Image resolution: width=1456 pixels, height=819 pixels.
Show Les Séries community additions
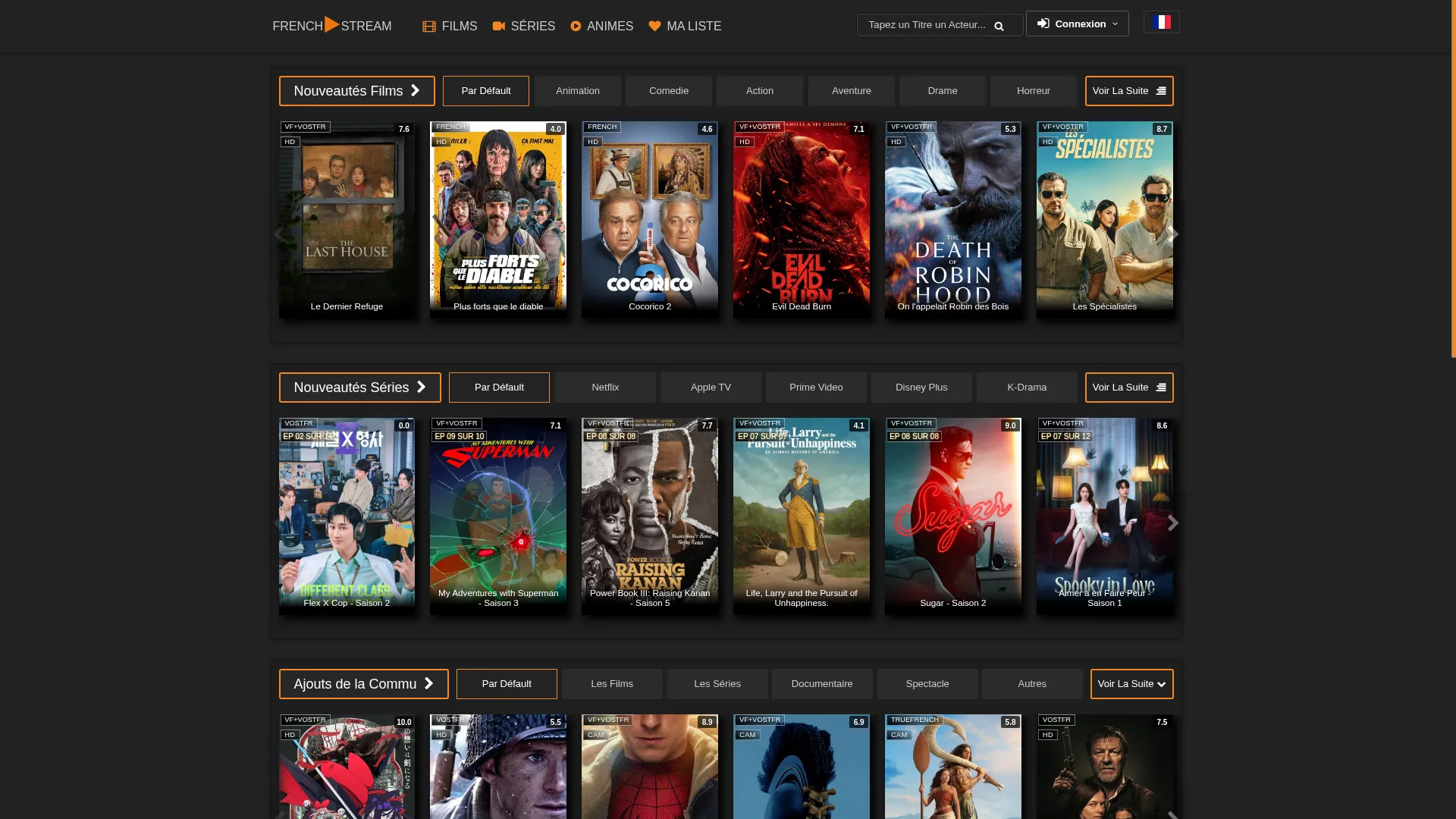coord(717,684)
